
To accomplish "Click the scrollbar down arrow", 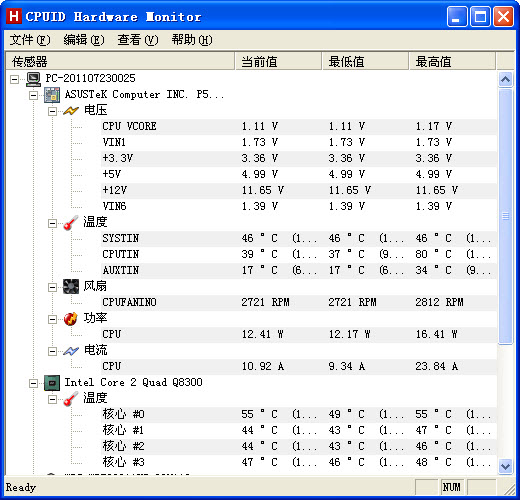I will click(506, 466).
